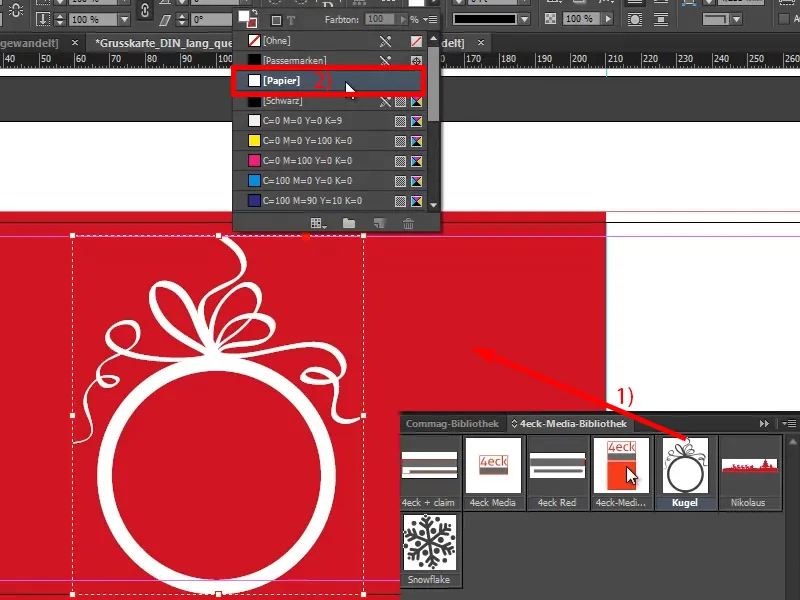Click the swatches list scroll up arrow
The height and width of the screenshot is (600, 800).
pos(434,39)
